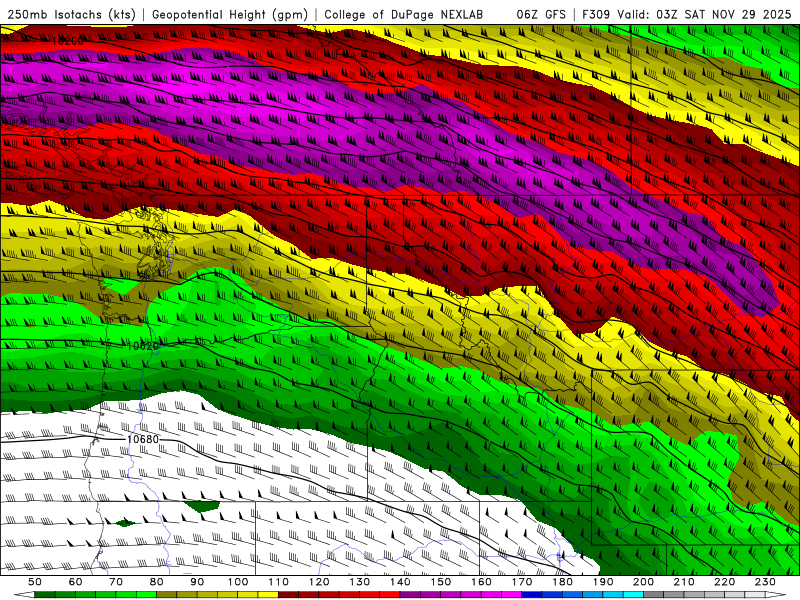
Task: Select the darkest blue swatch right after 170
Action: click(x=532, y=595)
